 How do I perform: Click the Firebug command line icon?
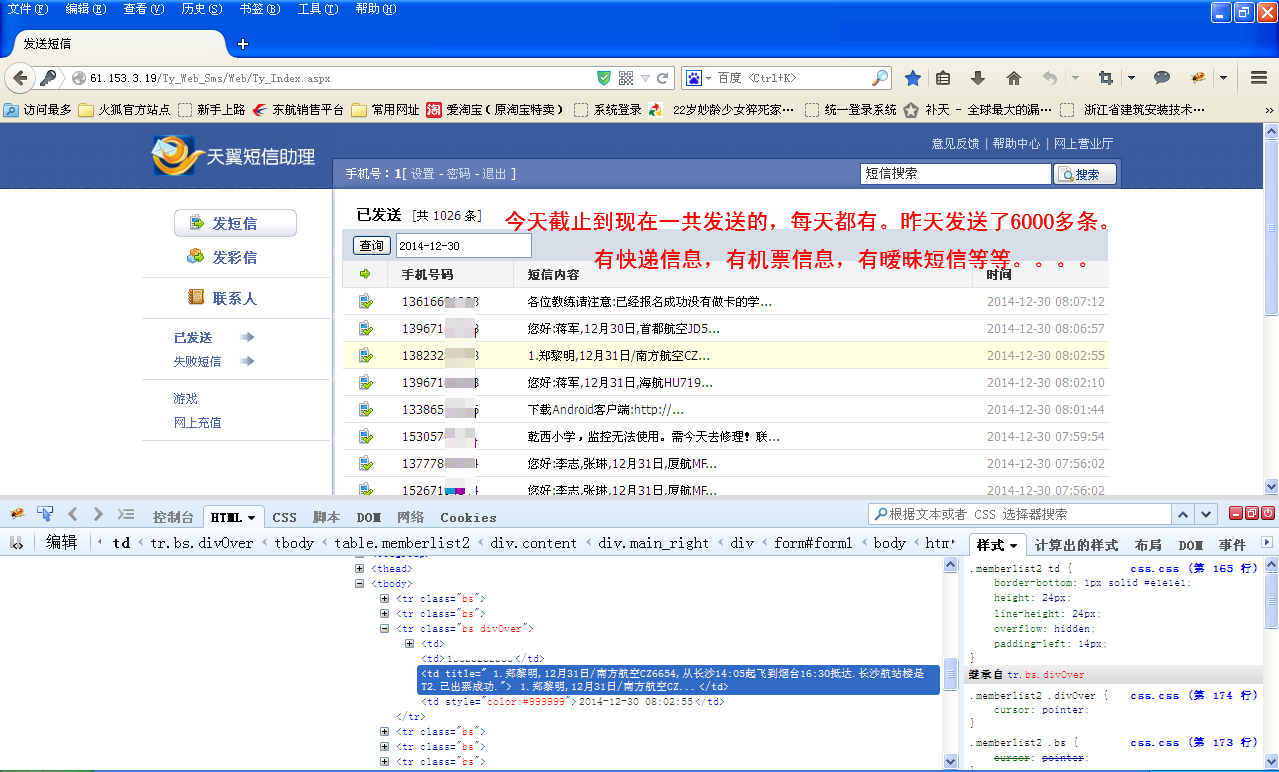click(x=125, y=514)
